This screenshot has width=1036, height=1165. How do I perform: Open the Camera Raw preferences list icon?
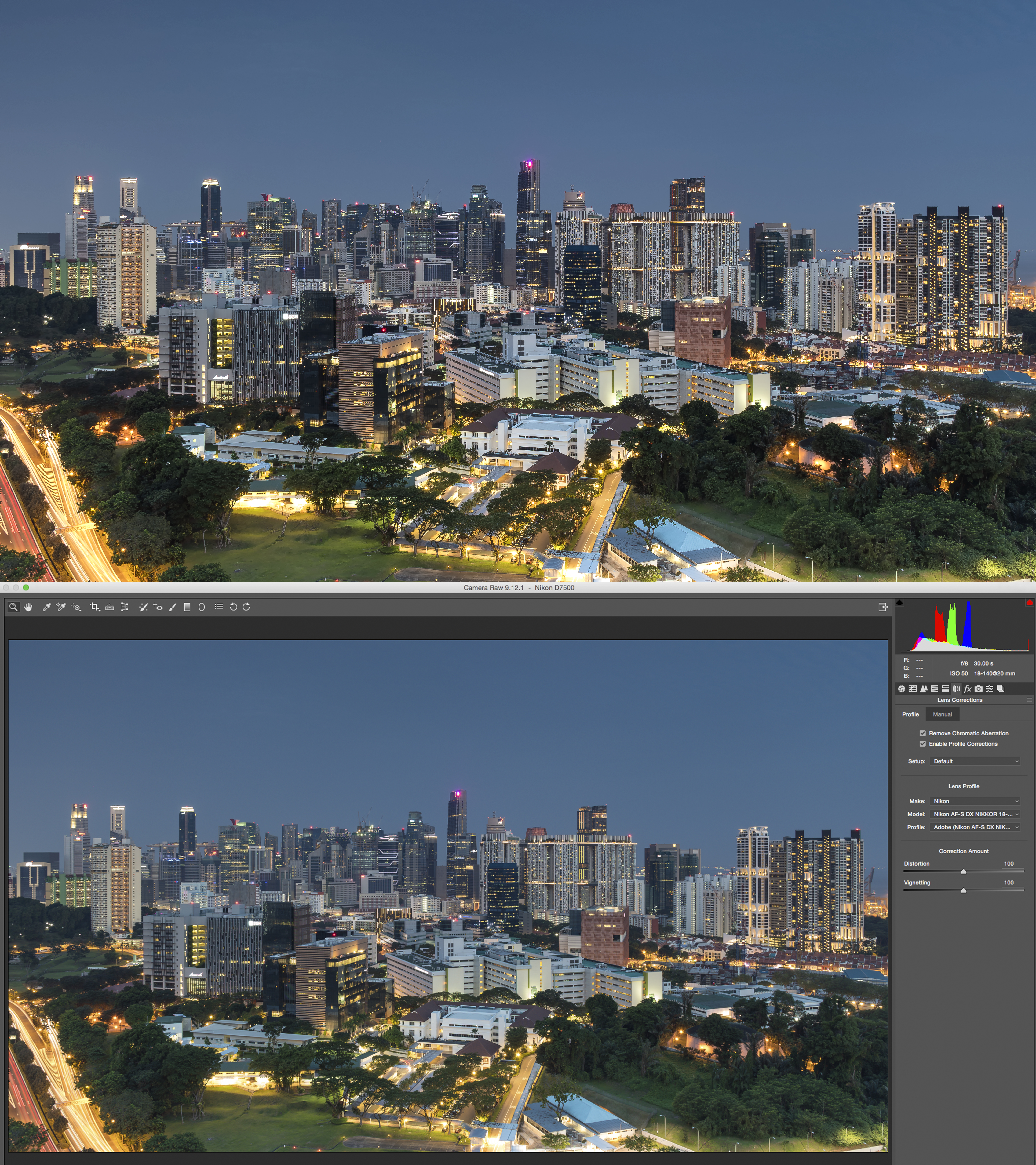point(219,606)
